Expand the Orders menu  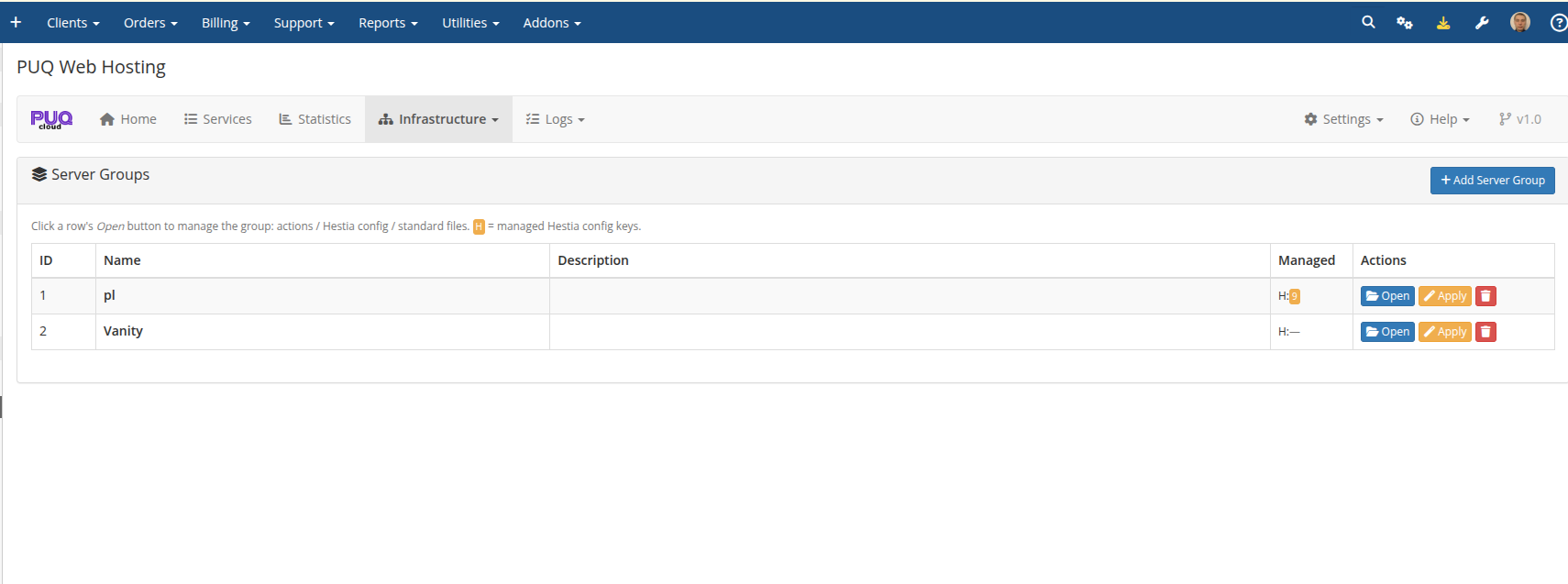[150, 23]
